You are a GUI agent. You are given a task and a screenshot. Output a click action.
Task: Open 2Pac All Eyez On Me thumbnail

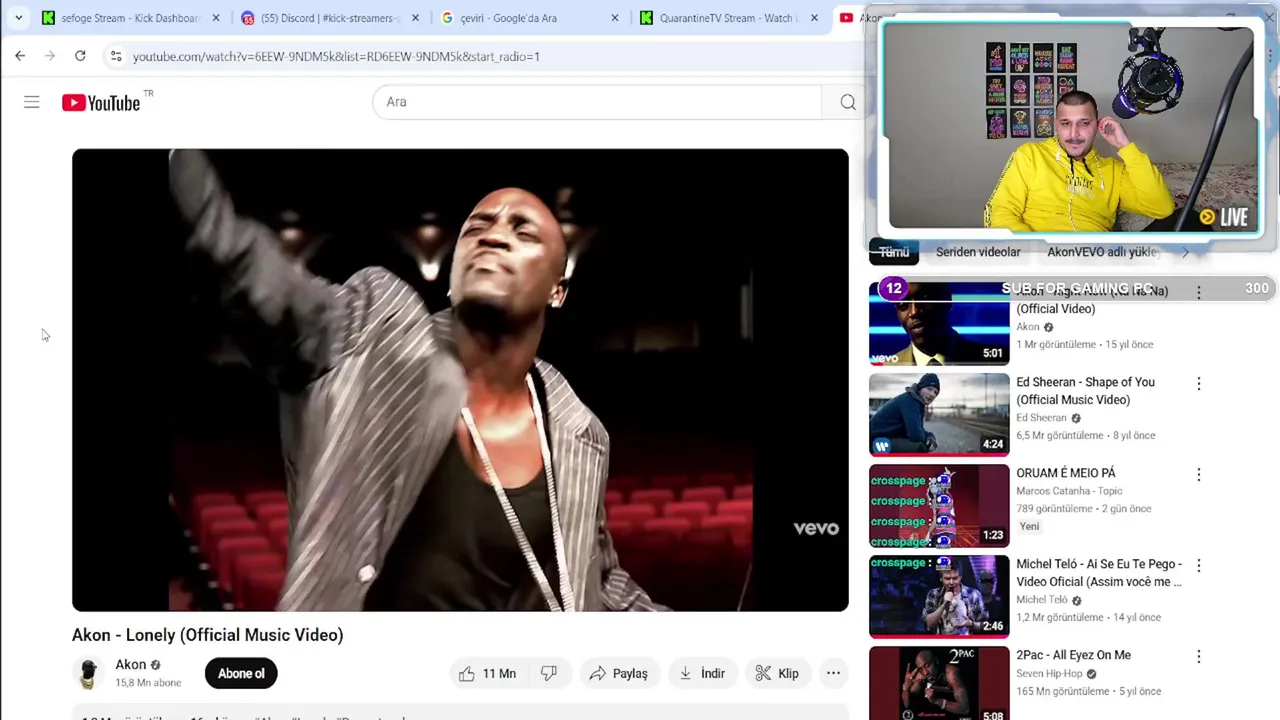[x=939, y=683]
